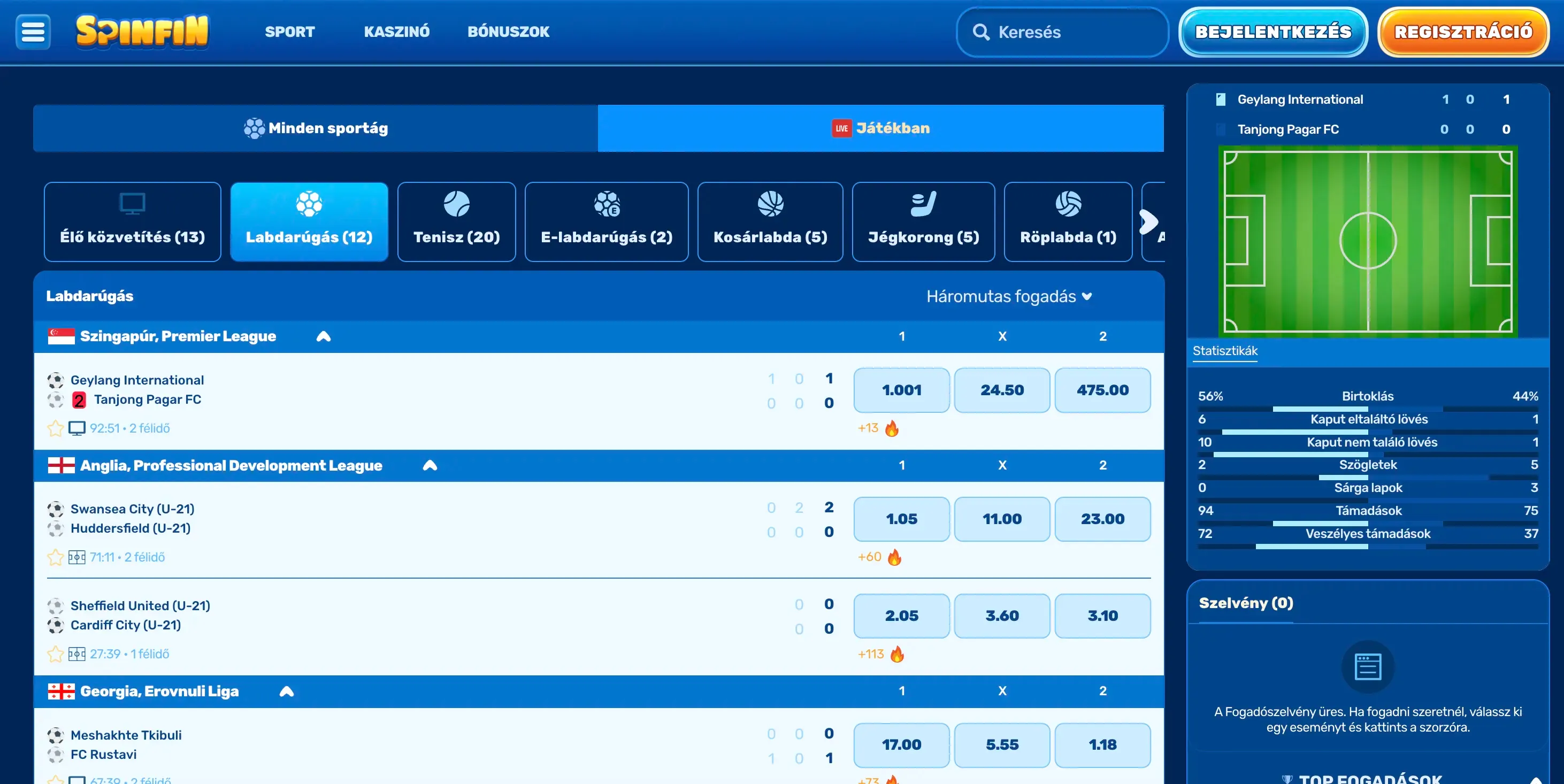Pick odds 2.05 for Sheffield United win
Viewport: 1564px width, 784px height.
pyautogui.click(x=902, y=616)
